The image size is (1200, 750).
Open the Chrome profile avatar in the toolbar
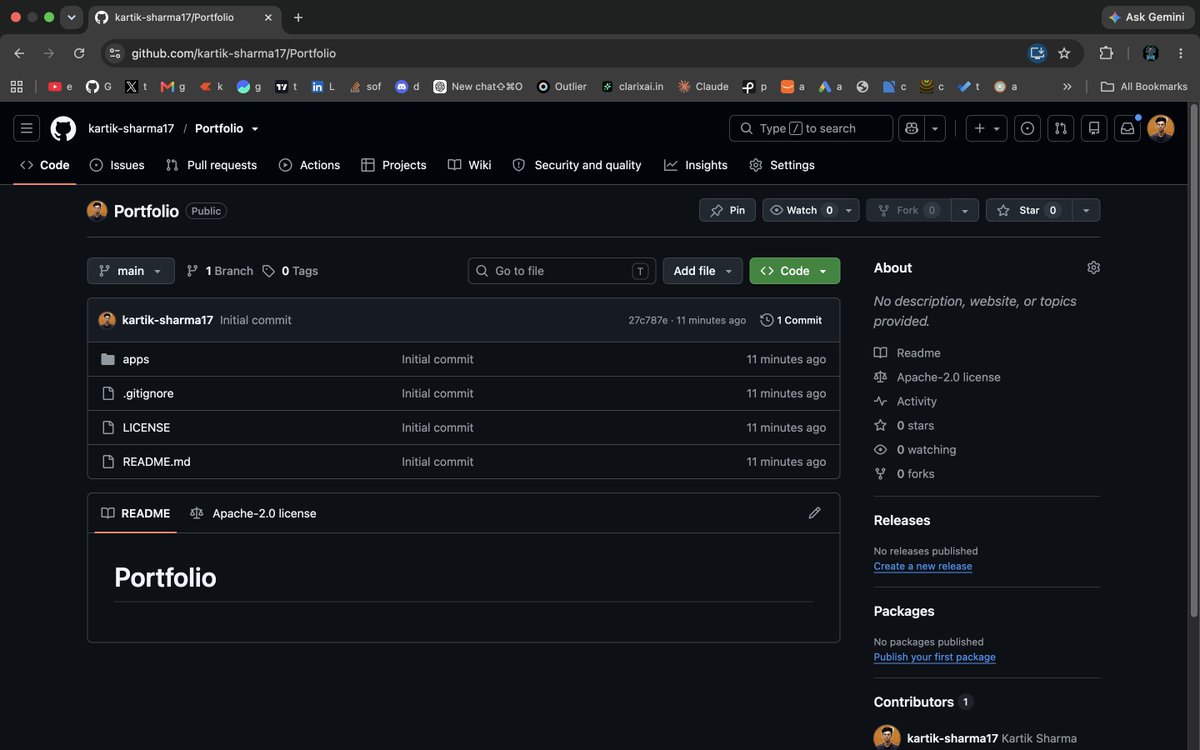point(1150,53)
